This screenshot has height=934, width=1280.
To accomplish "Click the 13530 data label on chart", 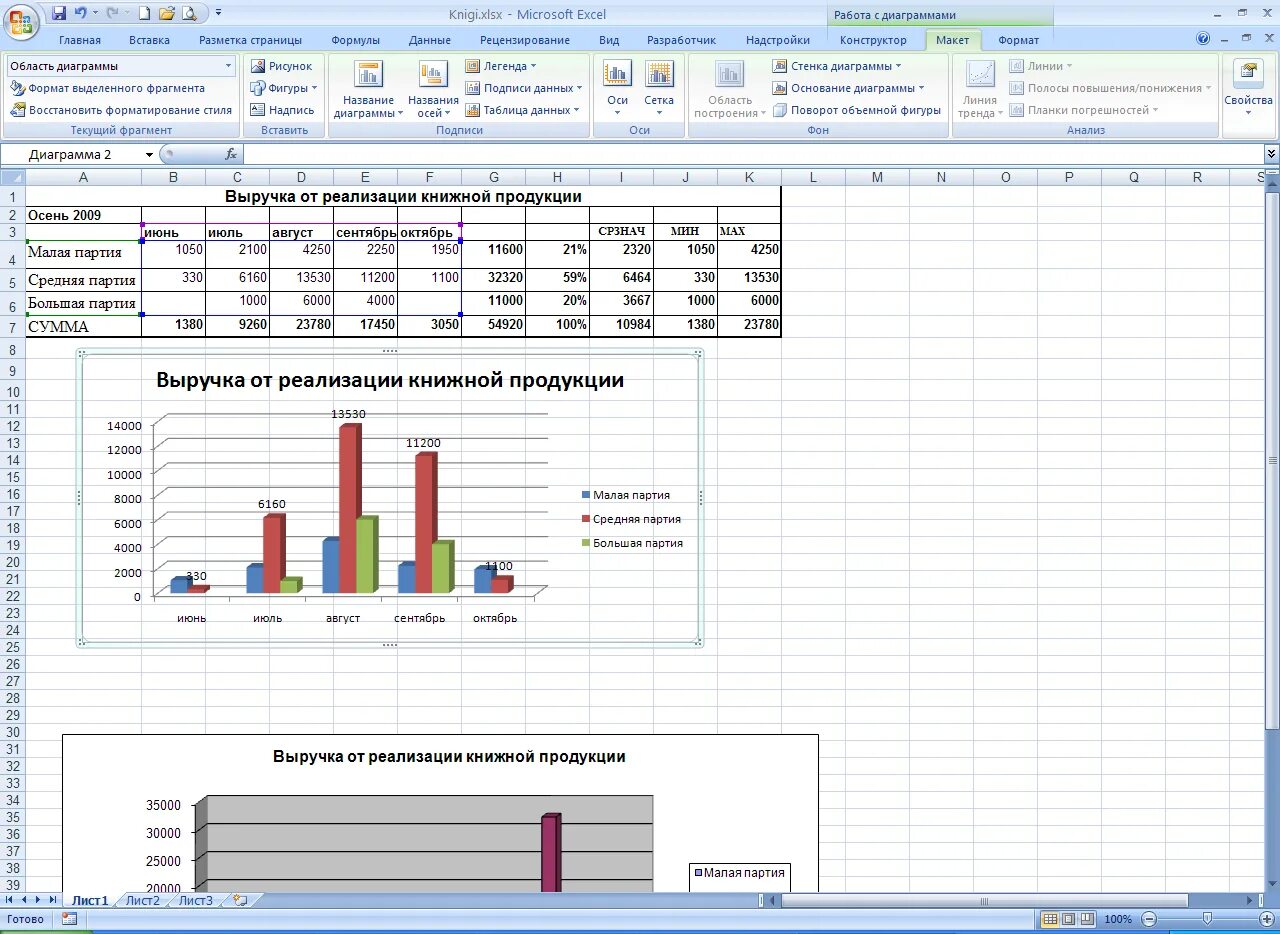I will point(349,414).
